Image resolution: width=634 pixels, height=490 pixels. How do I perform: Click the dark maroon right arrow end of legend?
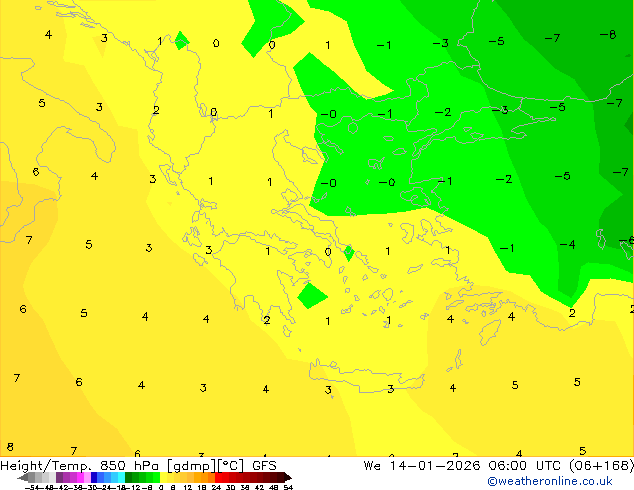tap(288, 478)
